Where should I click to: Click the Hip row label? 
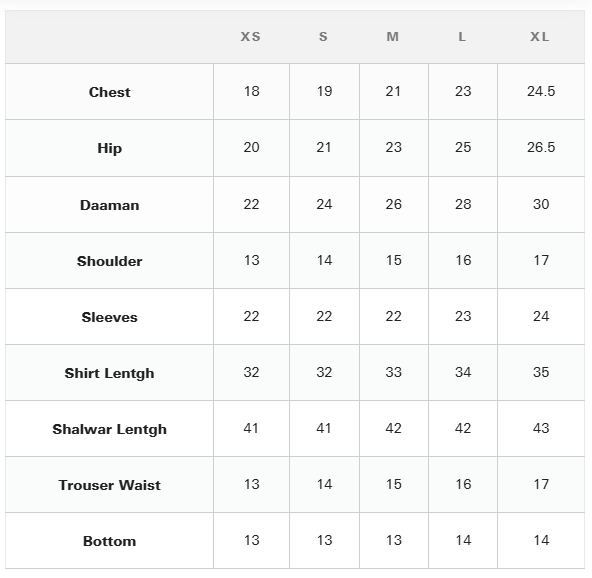pos(109,148)
